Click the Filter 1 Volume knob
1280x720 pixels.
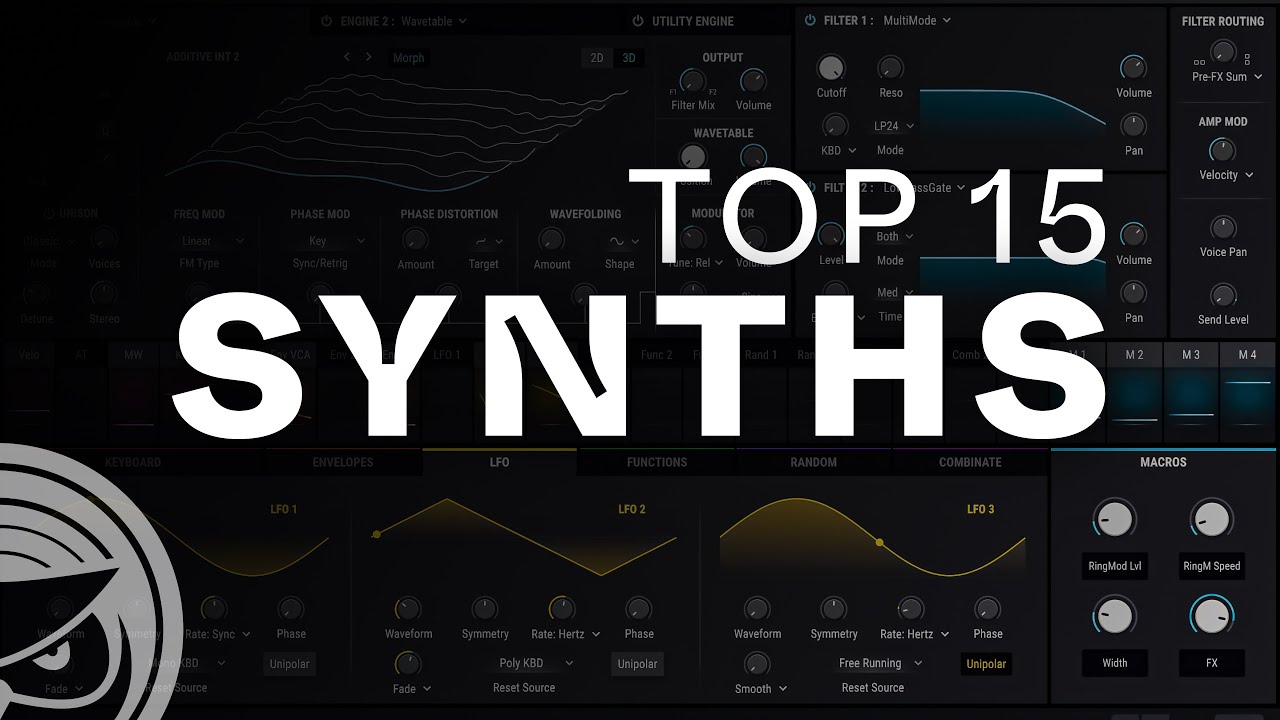point(1133,68)
